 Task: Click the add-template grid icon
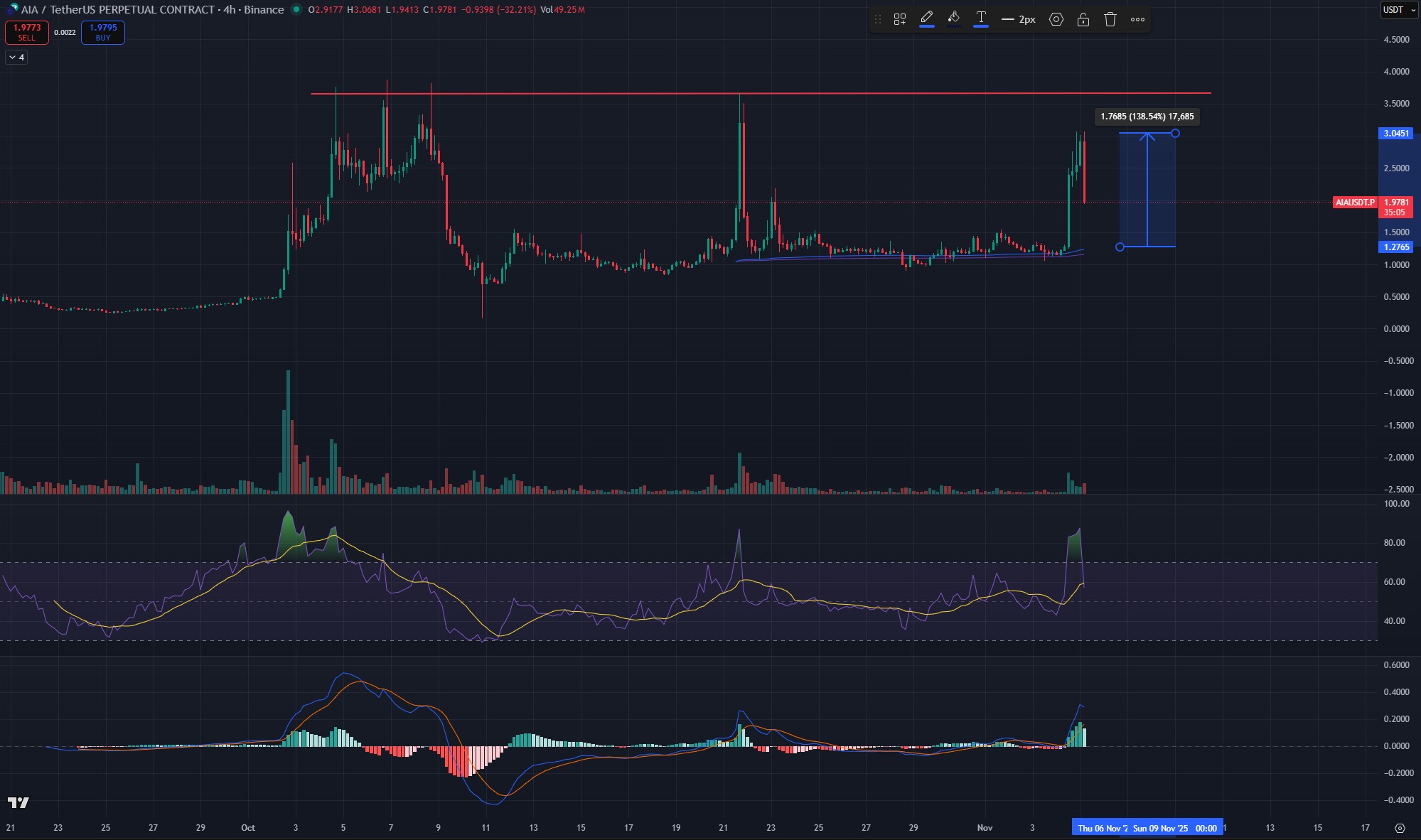[x=900, y=19]
